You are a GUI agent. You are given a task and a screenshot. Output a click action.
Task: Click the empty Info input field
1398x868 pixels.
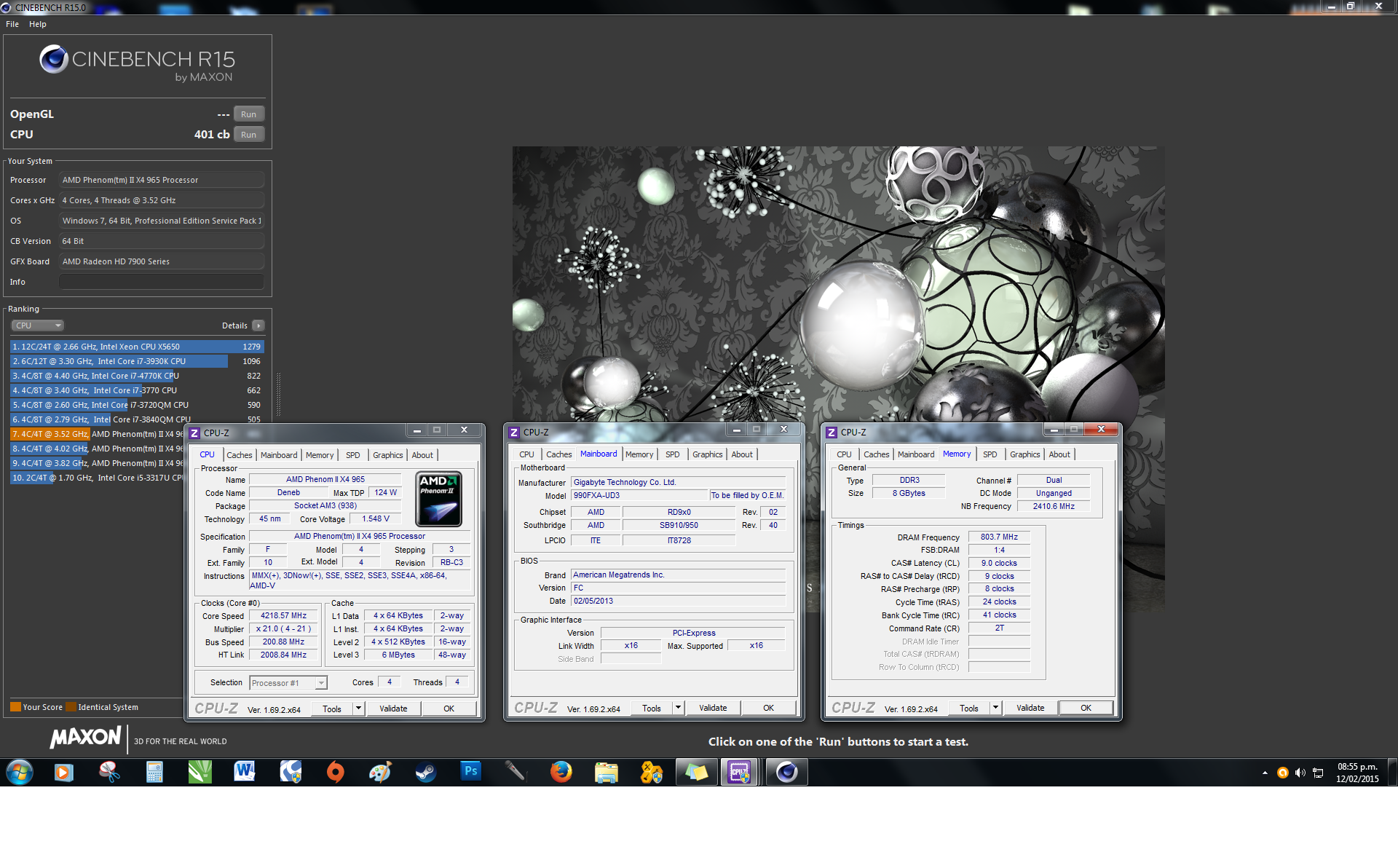(x=161, y=282)
